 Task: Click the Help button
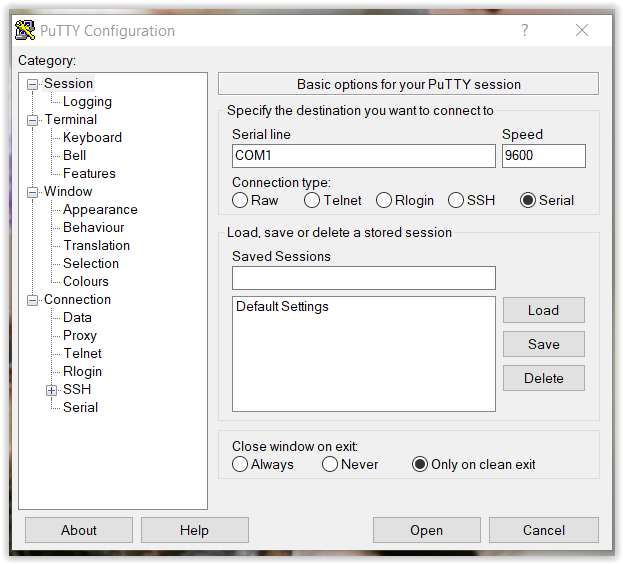pyautogui.click(x=195, y=530)
